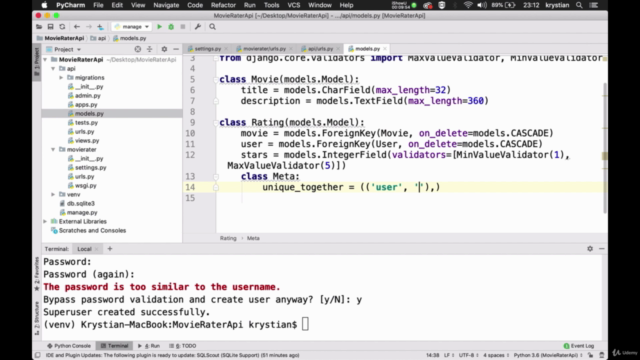
Task: Open Project panel gear options
Action: click(x=164, y=49)
